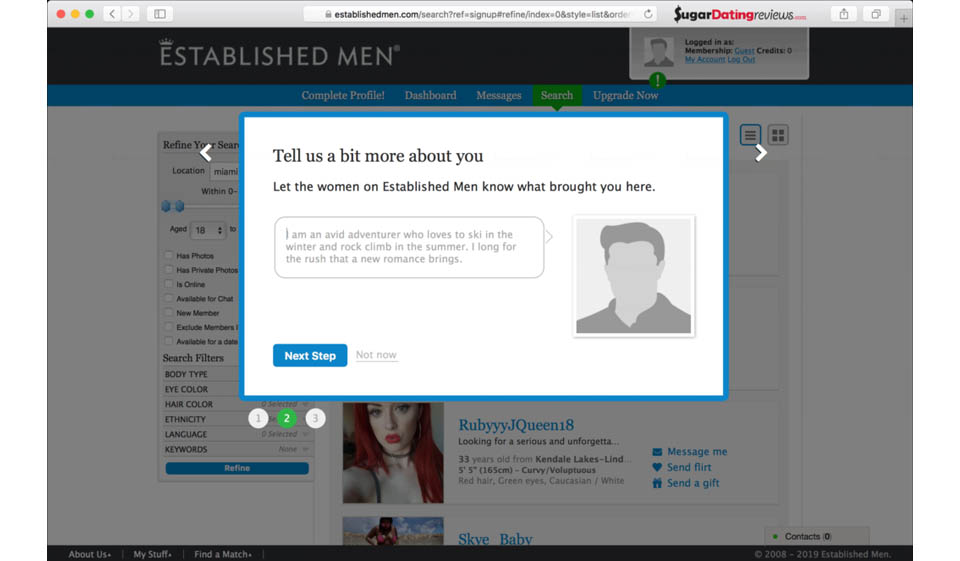
Task: Open the minimum age 18 dropdown
Action: pos(208,230)
